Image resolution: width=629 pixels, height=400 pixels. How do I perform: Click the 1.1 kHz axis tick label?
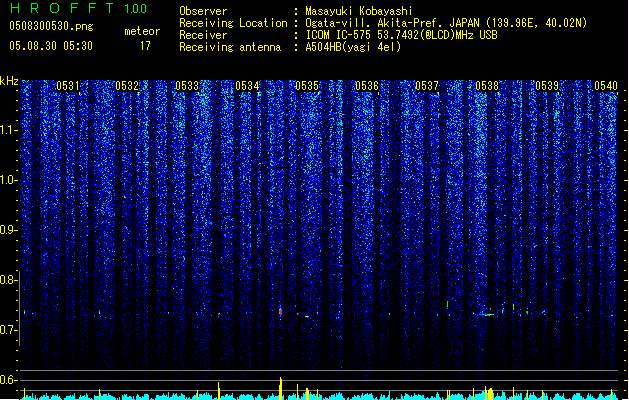pyautogui.click(x=8, y=130)
